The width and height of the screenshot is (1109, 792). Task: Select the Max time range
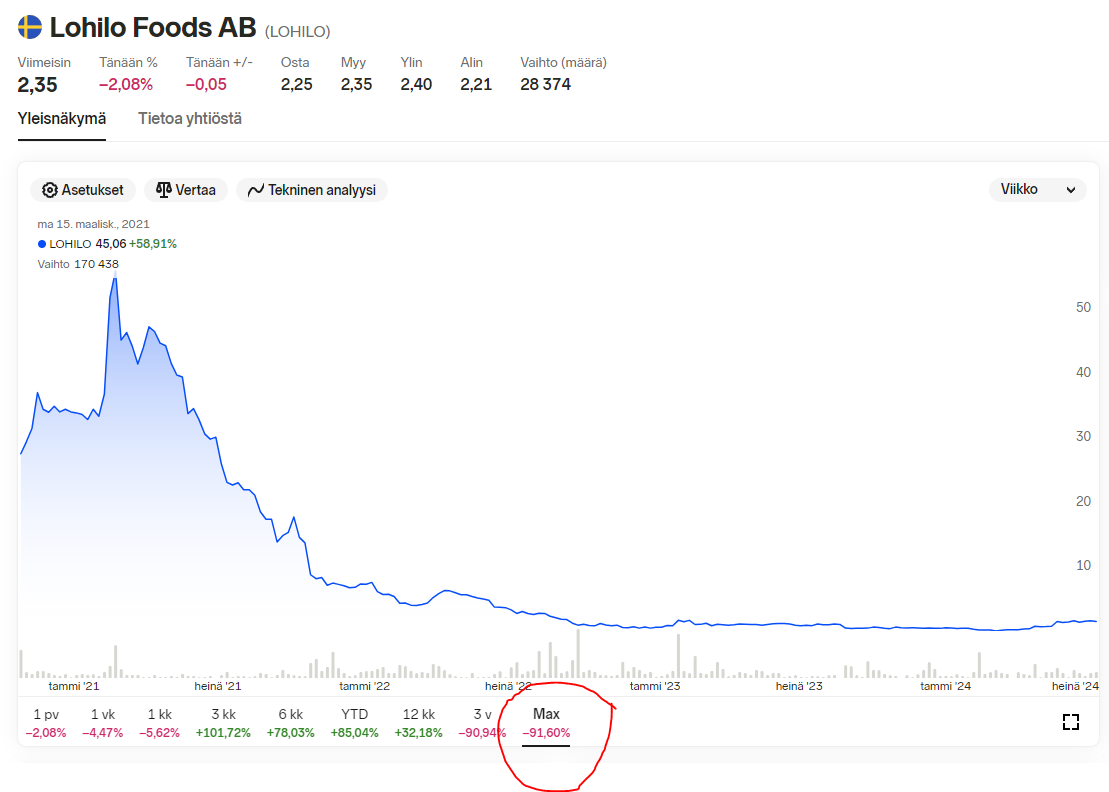click(546, 723)
